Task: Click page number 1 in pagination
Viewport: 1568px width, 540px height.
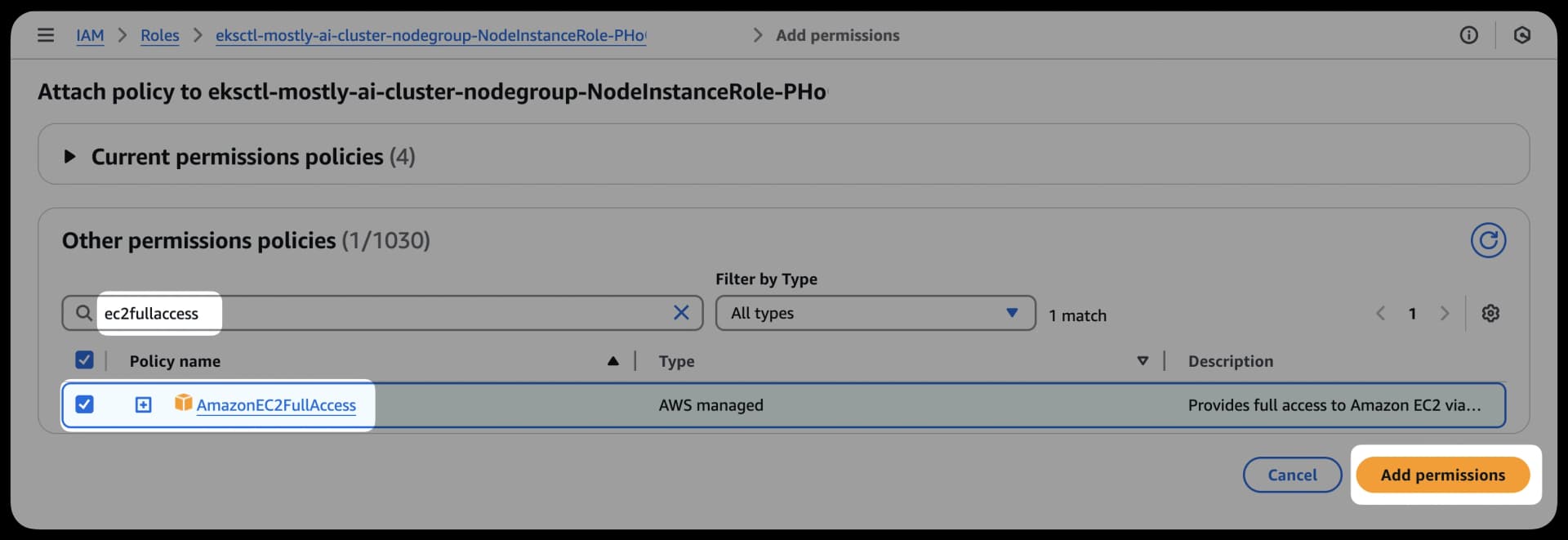Action: click(1412, 314)
